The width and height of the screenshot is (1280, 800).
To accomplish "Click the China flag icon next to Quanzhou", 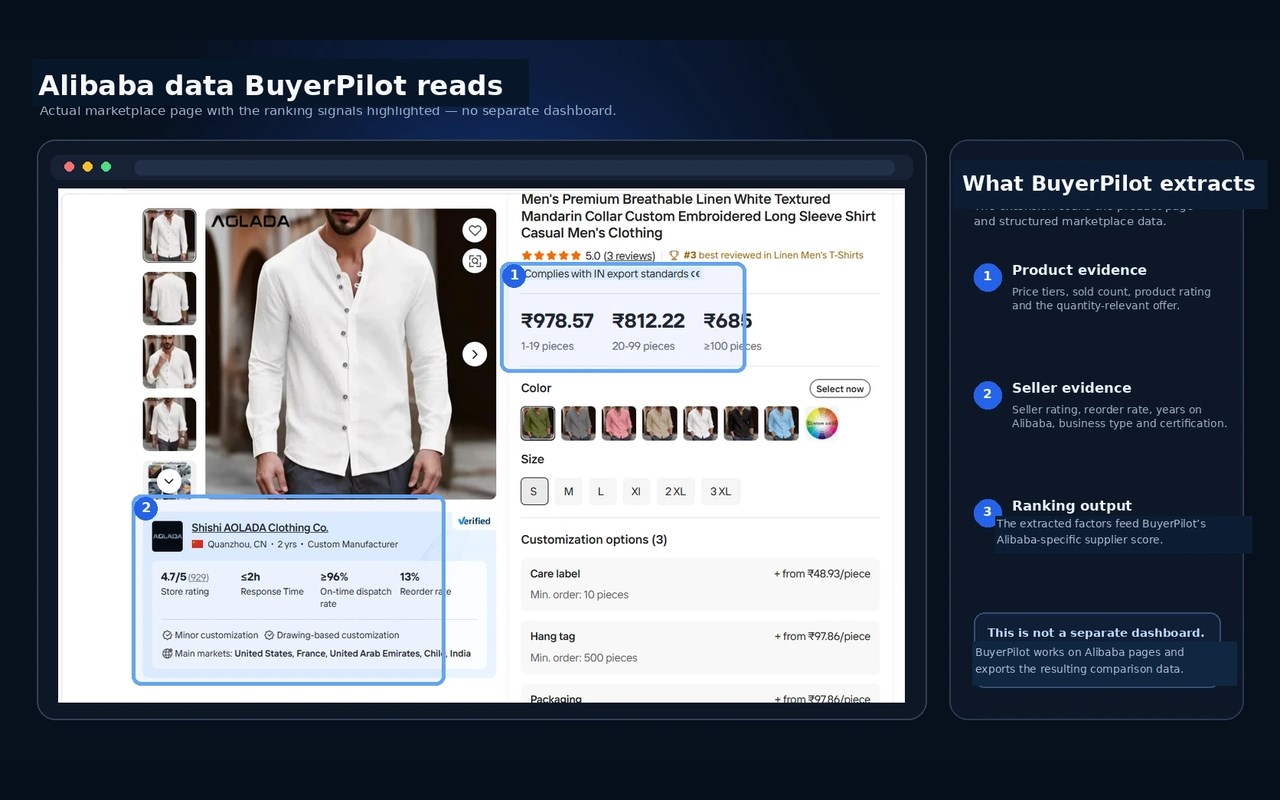I will pos(197,545).
